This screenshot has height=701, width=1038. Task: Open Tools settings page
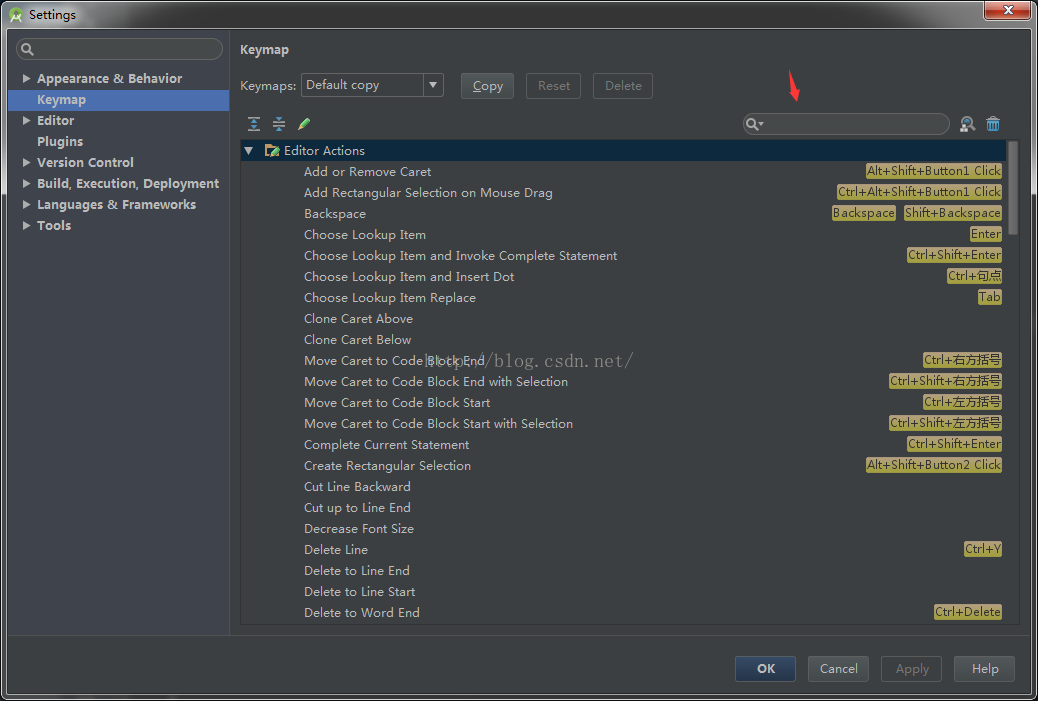[x=54, y=225]
